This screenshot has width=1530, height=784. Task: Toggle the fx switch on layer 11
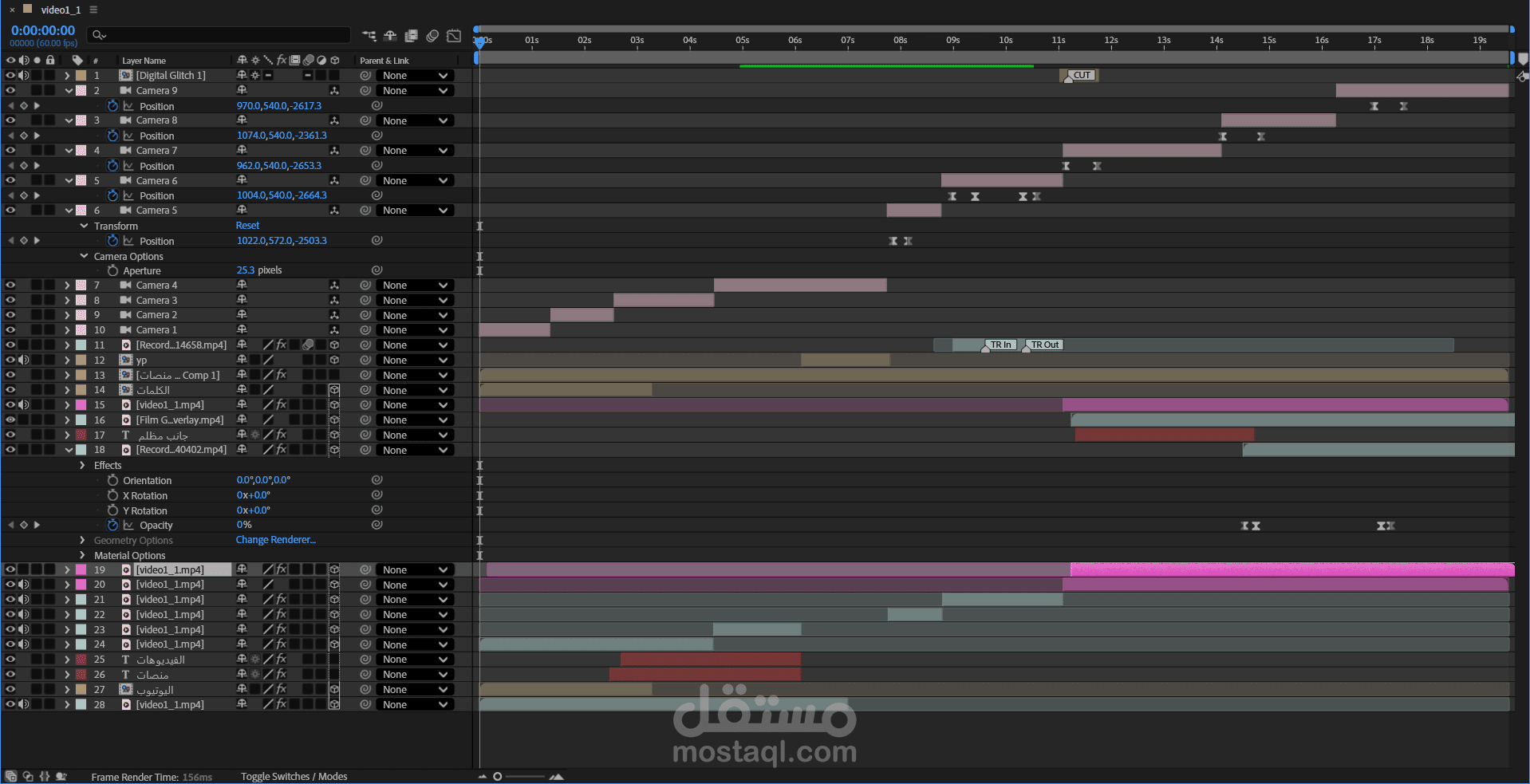click(x=282, y=345)
